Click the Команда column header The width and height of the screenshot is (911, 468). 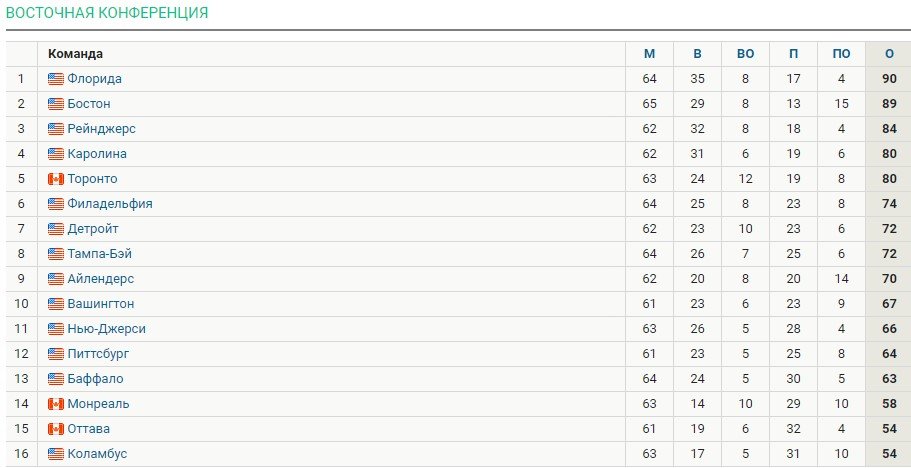(75, 54)
